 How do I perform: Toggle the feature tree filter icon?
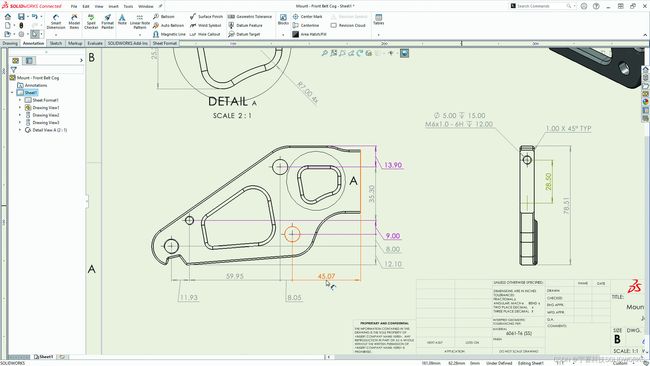(14, 70)
